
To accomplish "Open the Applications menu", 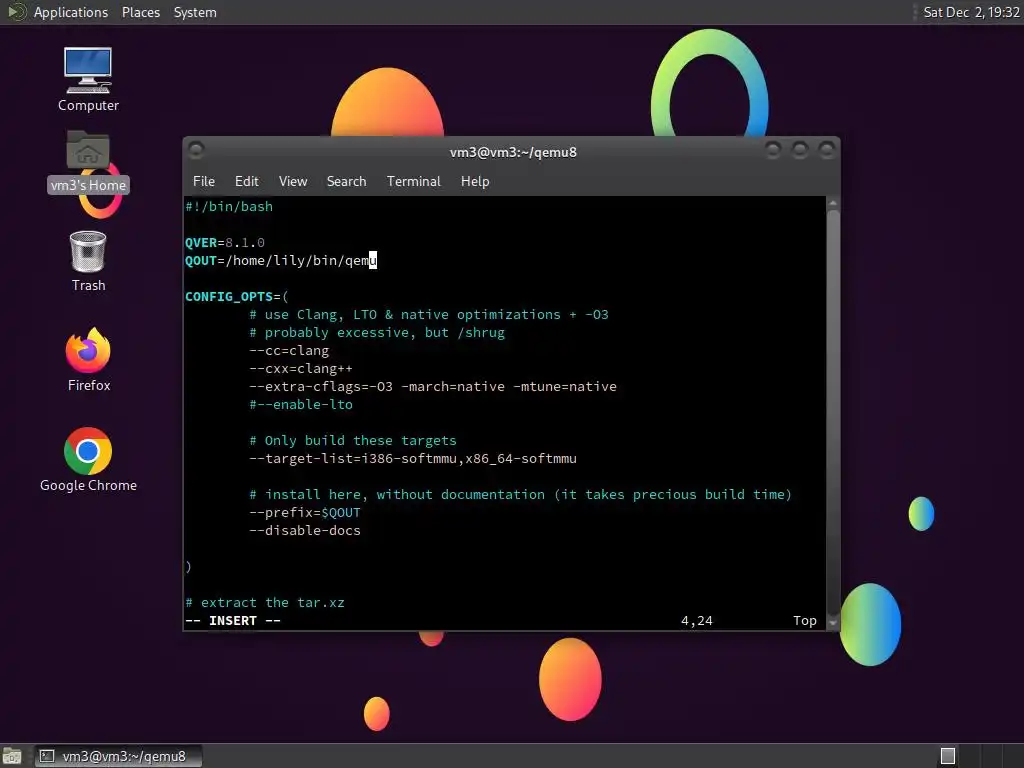I will click(71, 12).
